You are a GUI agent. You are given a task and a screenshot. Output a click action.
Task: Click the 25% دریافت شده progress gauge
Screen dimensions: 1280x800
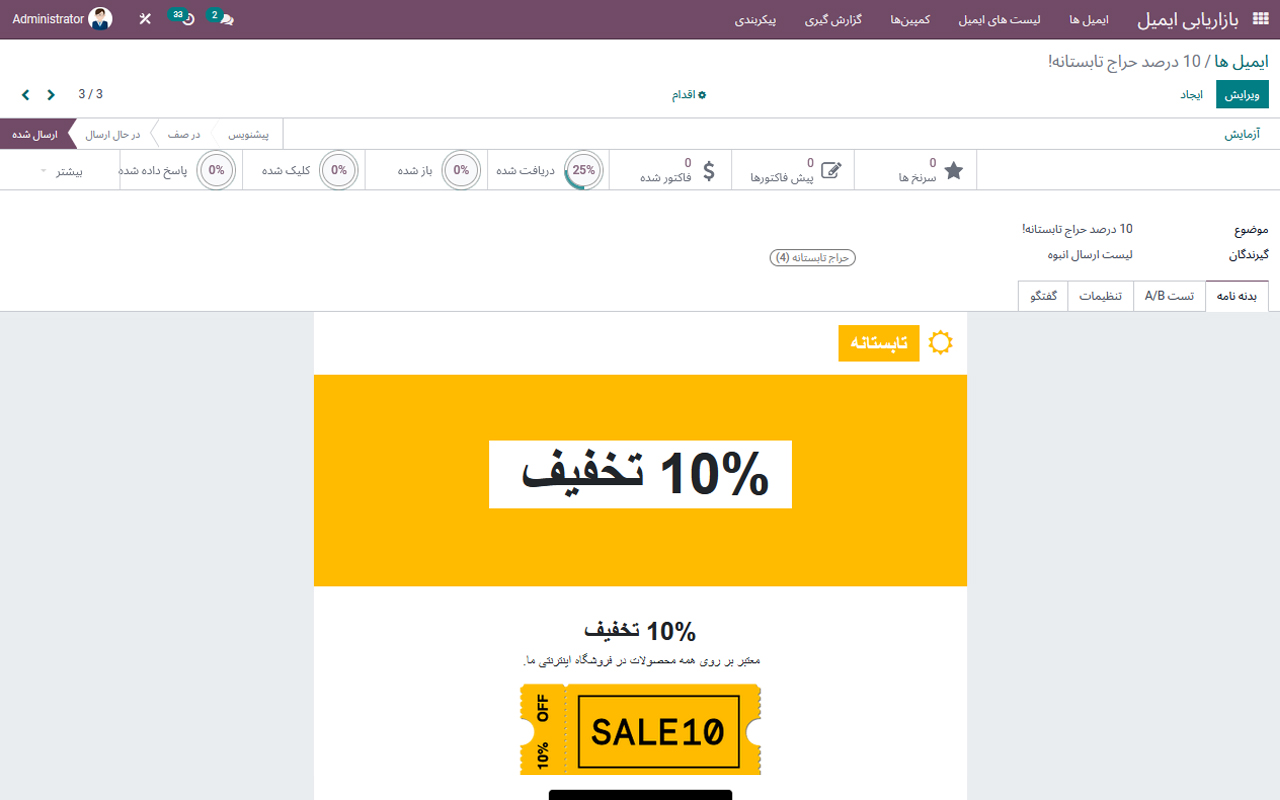coord(583,170)
